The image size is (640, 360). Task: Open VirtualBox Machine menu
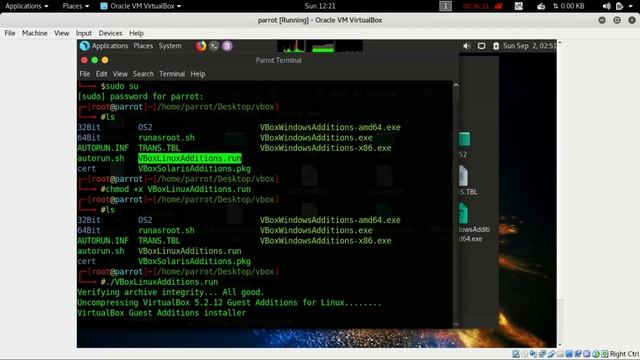coord(35,33)
